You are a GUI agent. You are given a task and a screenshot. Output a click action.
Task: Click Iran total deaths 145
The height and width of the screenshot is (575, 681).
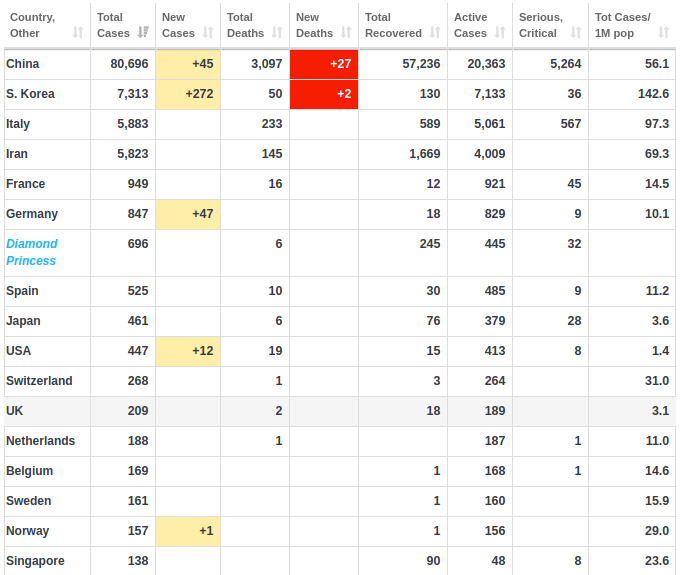[x=272, y=154]
